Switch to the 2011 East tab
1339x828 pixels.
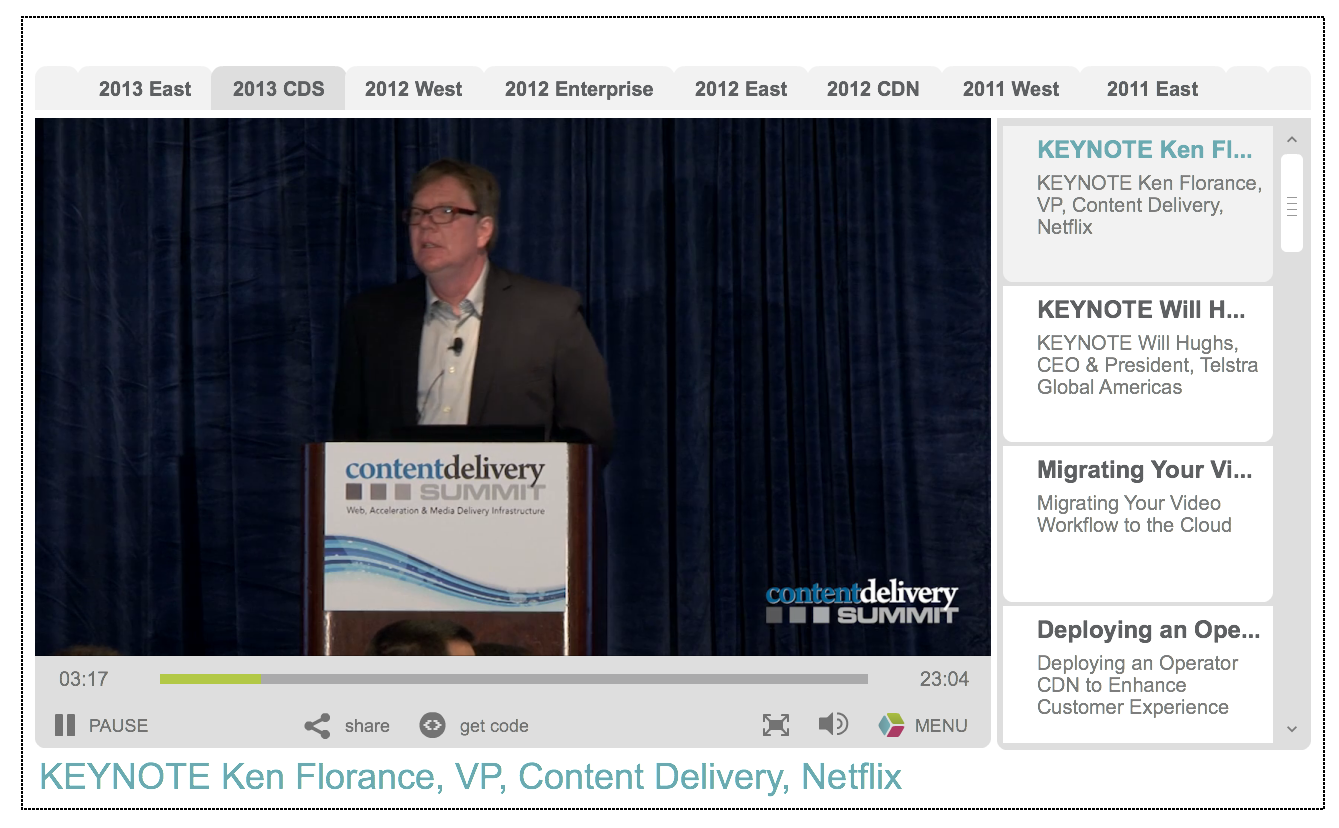pos(1152,89)
